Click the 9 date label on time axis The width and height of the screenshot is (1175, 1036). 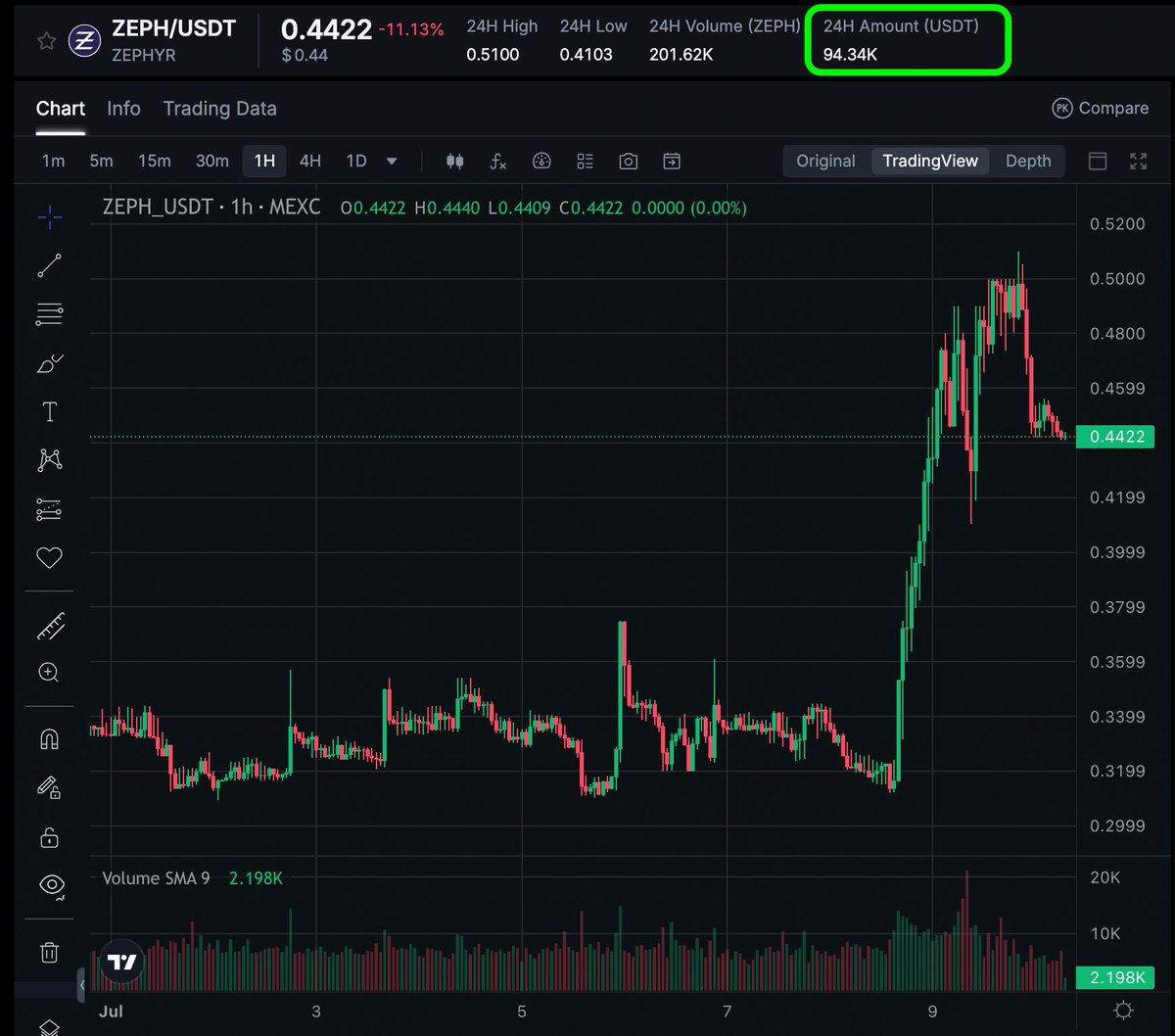[933, 1012]
